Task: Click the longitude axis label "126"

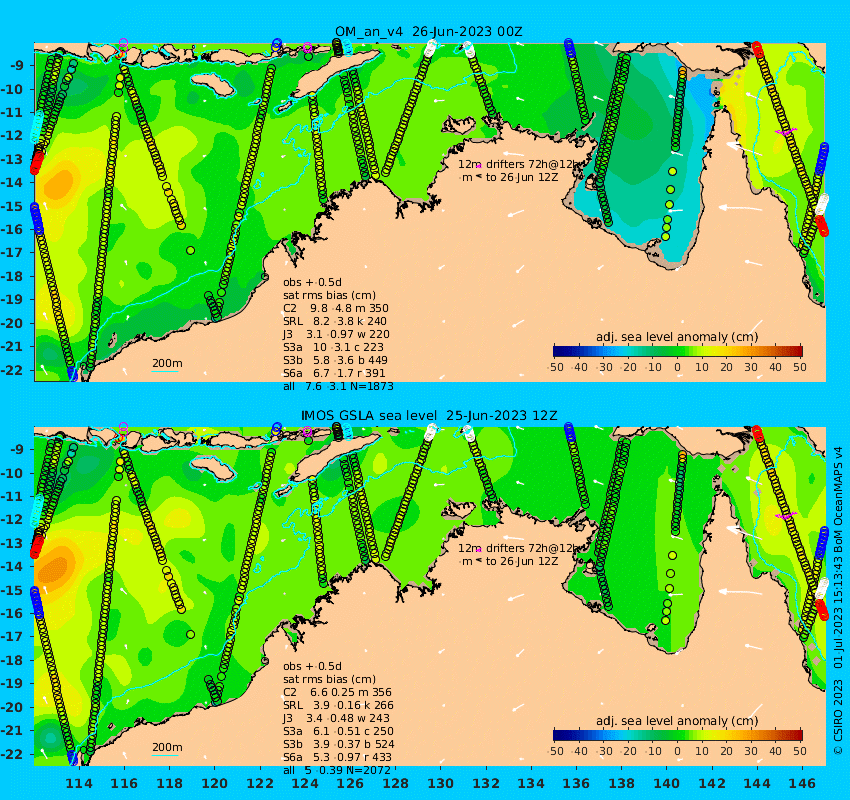Action: tap(350, 783)
